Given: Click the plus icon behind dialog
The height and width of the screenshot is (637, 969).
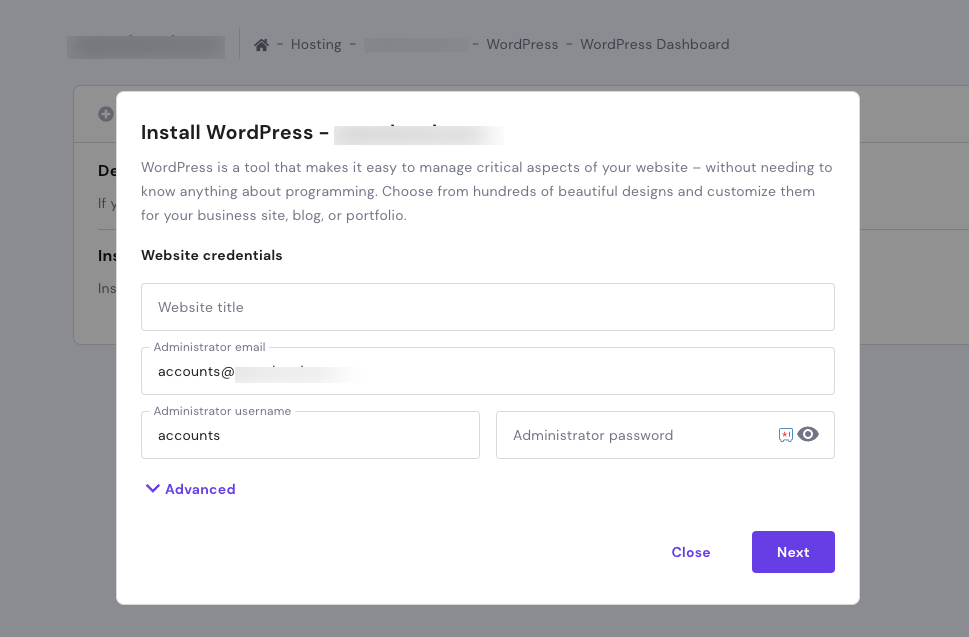Looking at the screenshot, I should click(x=106, y=114).
